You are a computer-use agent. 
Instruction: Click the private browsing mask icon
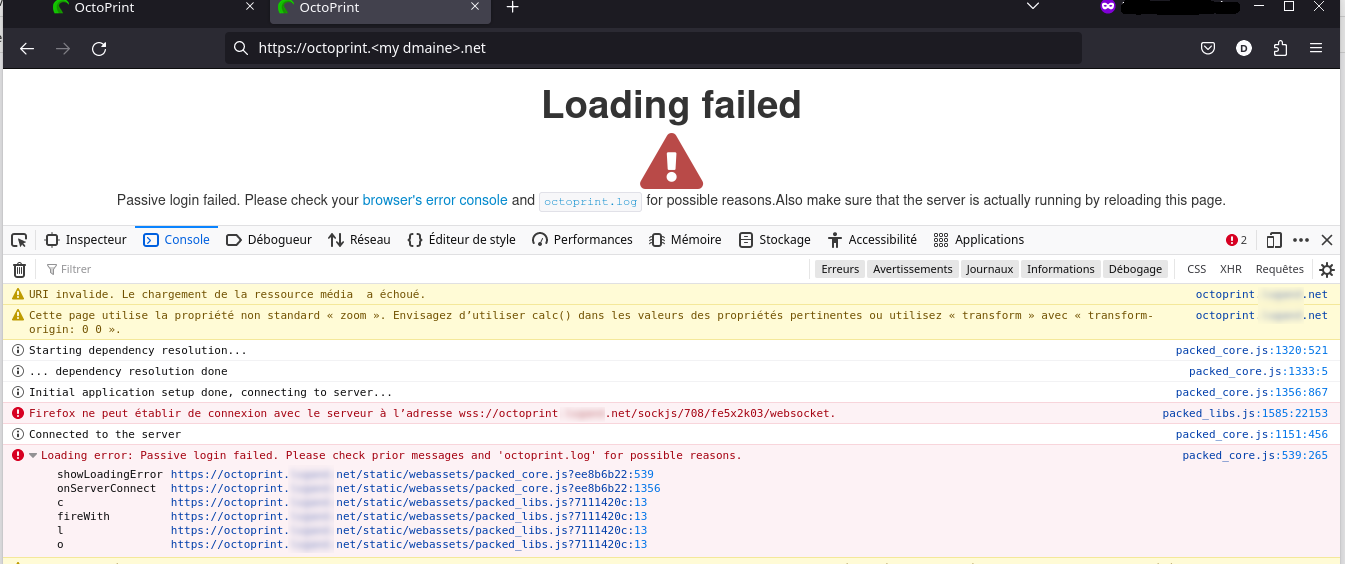click(1107, 6)
